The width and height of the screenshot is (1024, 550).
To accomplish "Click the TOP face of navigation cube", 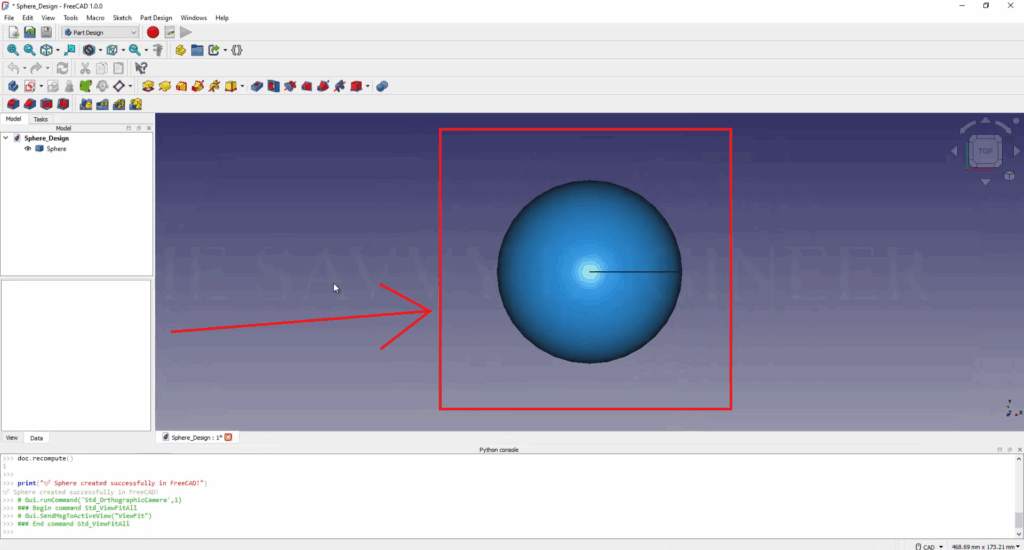I will click(985, 151).
